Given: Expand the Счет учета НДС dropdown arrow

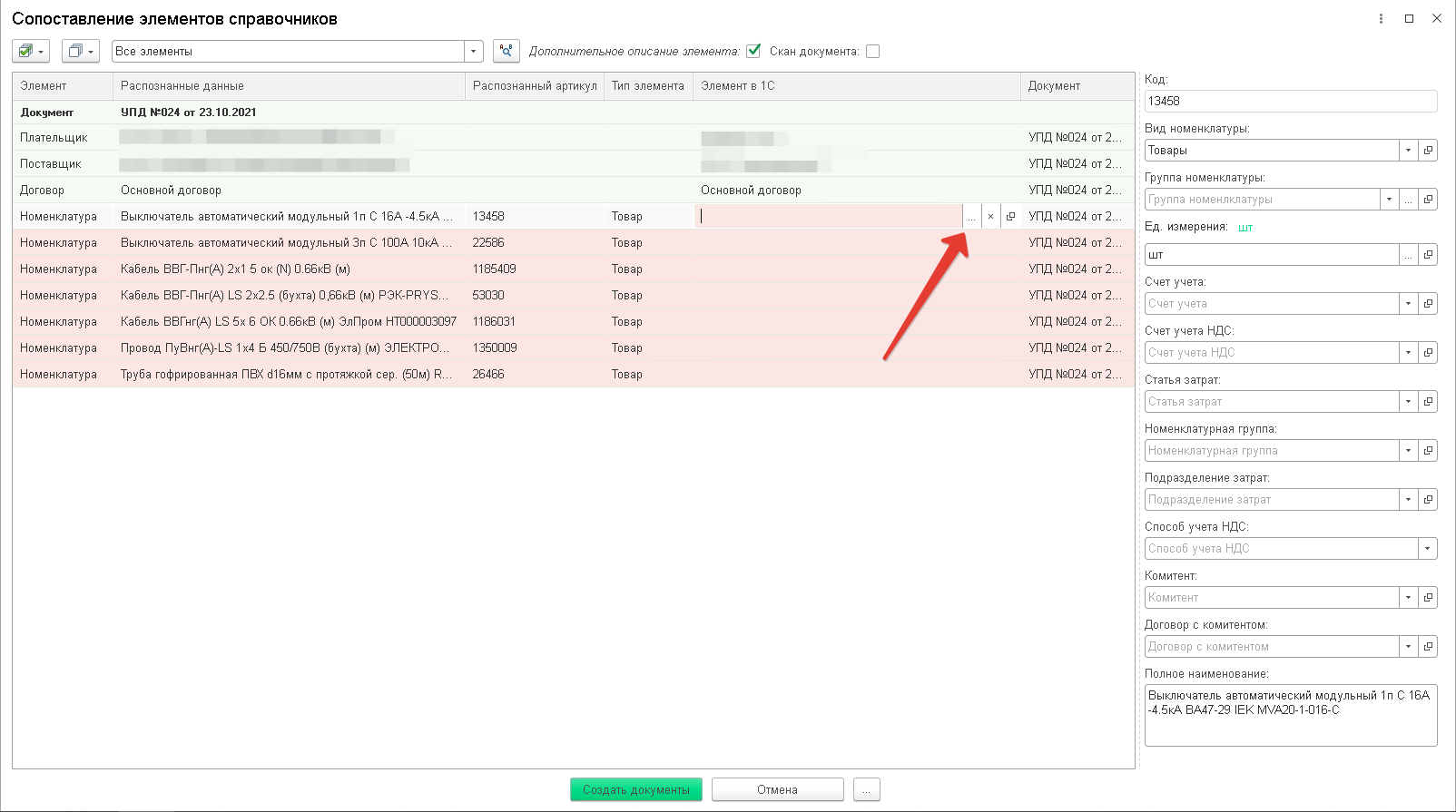Looking at the screenshot, I should pyautogui.click(x=1409, y=353).
